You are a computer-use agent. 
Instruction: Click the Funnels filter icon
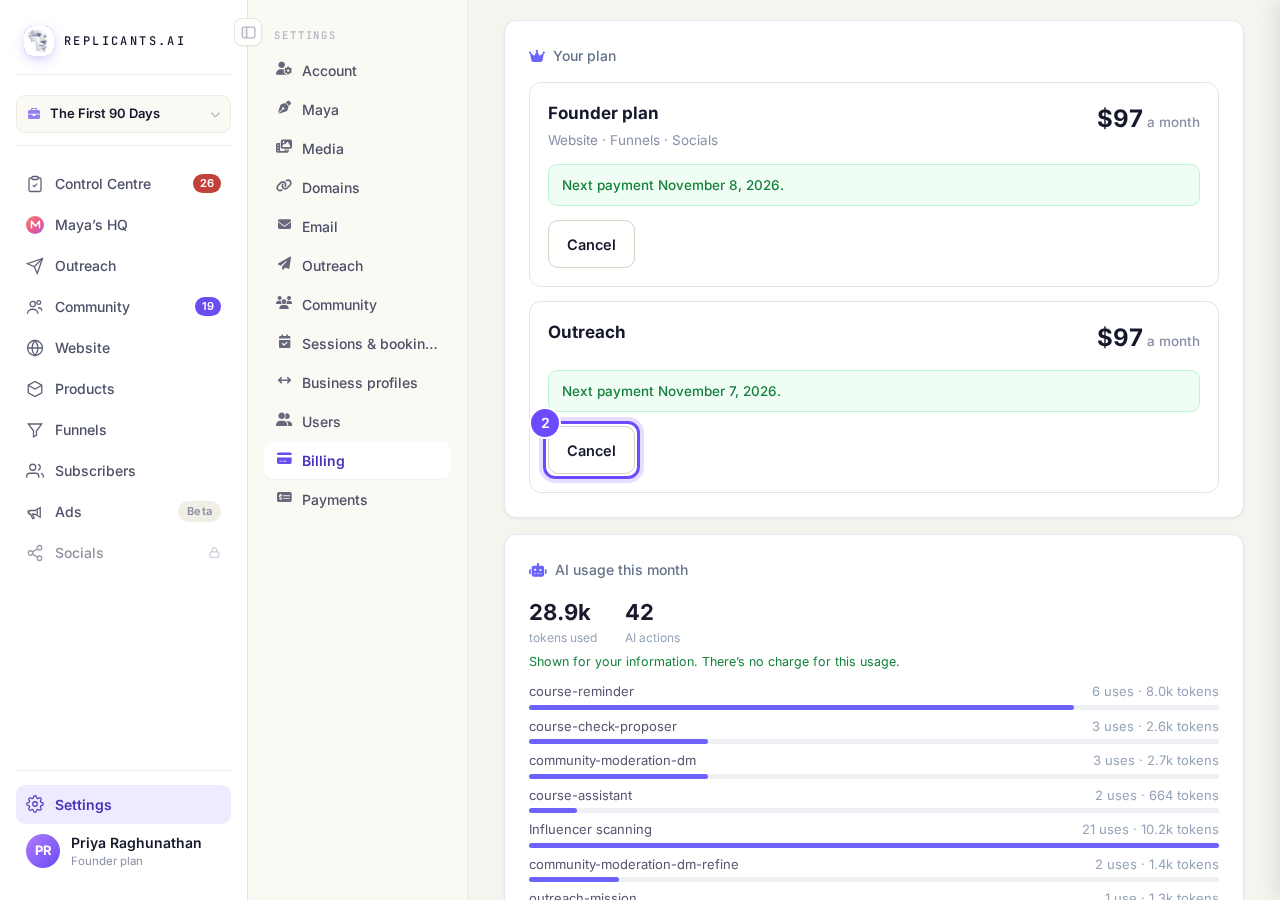(35, 430)
